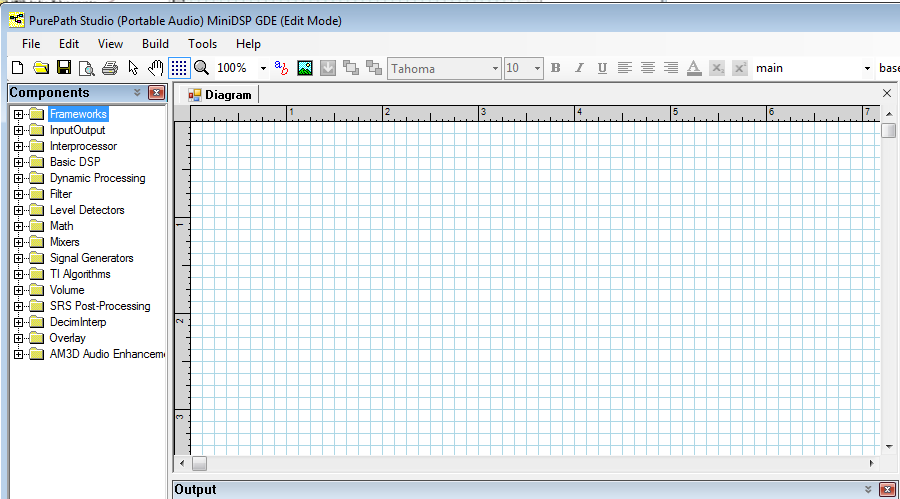Viewport: 900px width, 499px height.
Task: Select the DecimInterp tree item
Action: click(77, 322)
